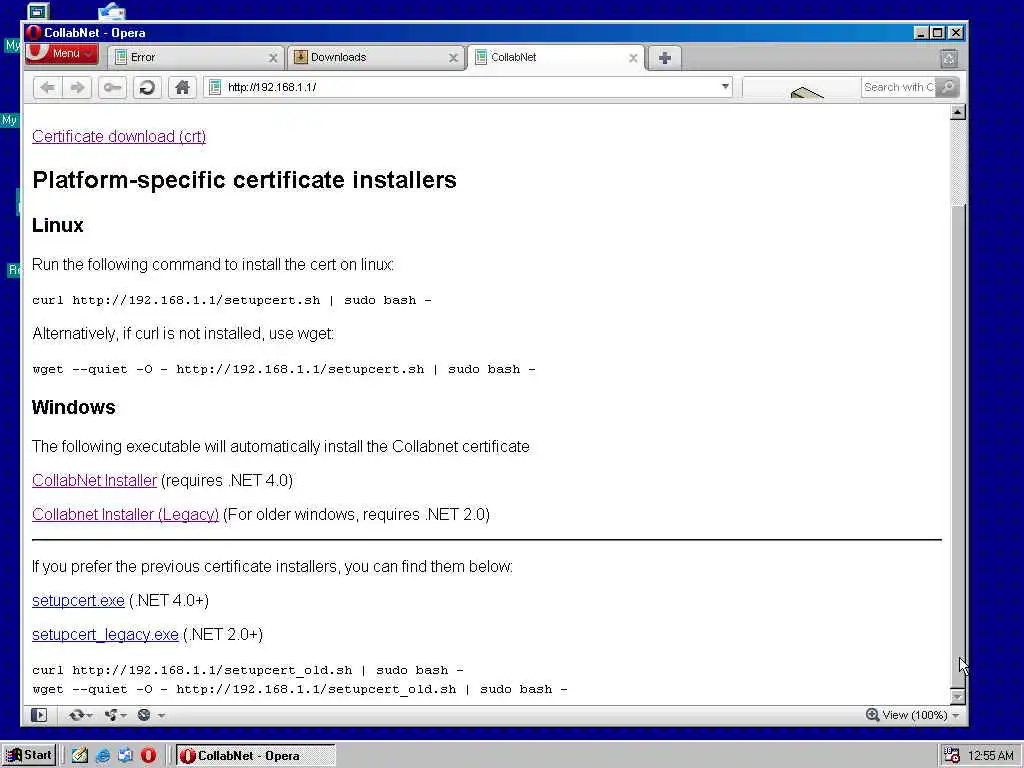Open the Collabnet Installer (Legacy) link
Image resolution: width=1024 pixels, height=768 pixels.
point(125,515)
